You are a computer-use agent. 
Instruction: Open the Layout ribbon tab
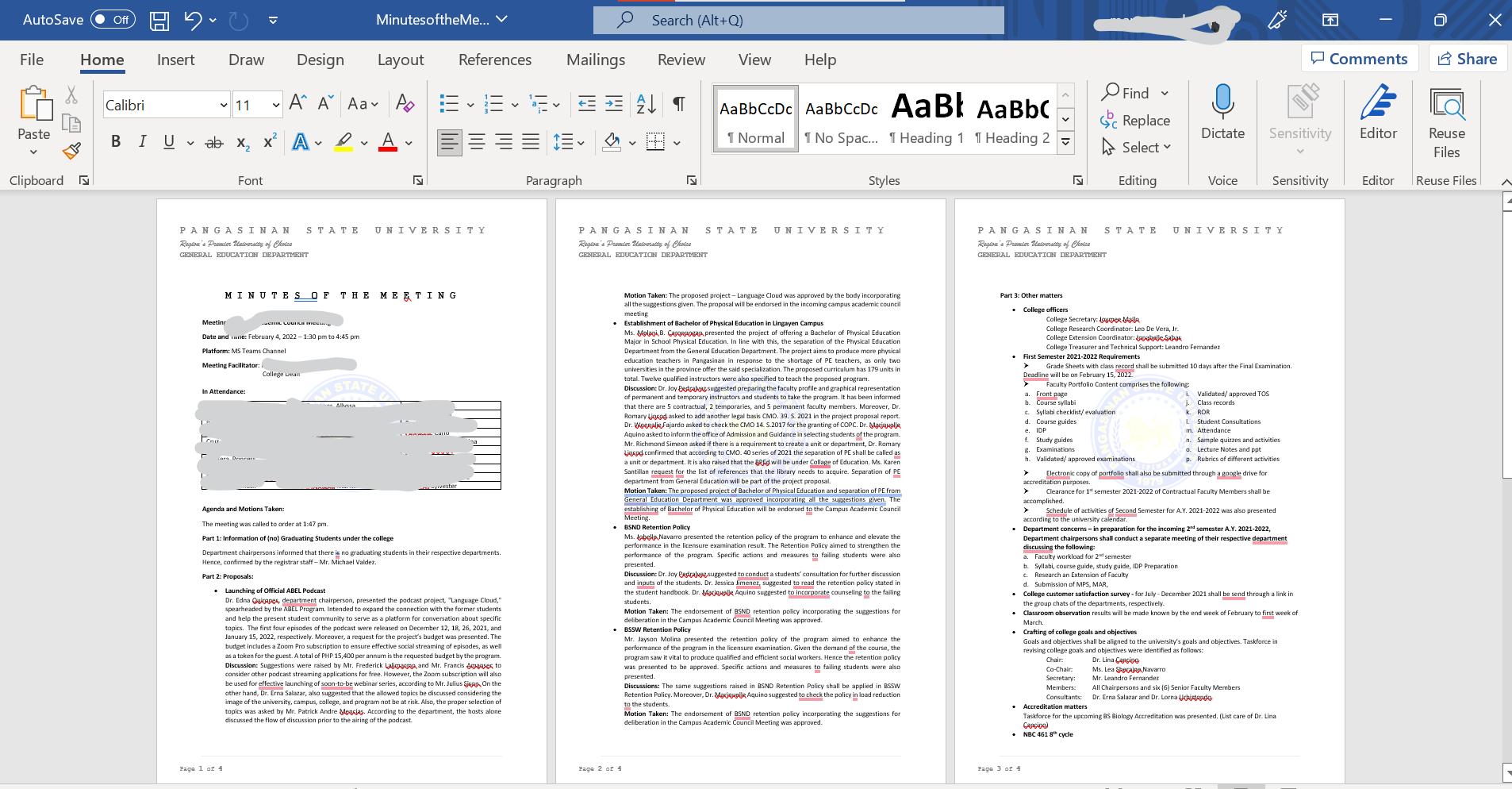point(401,60)
